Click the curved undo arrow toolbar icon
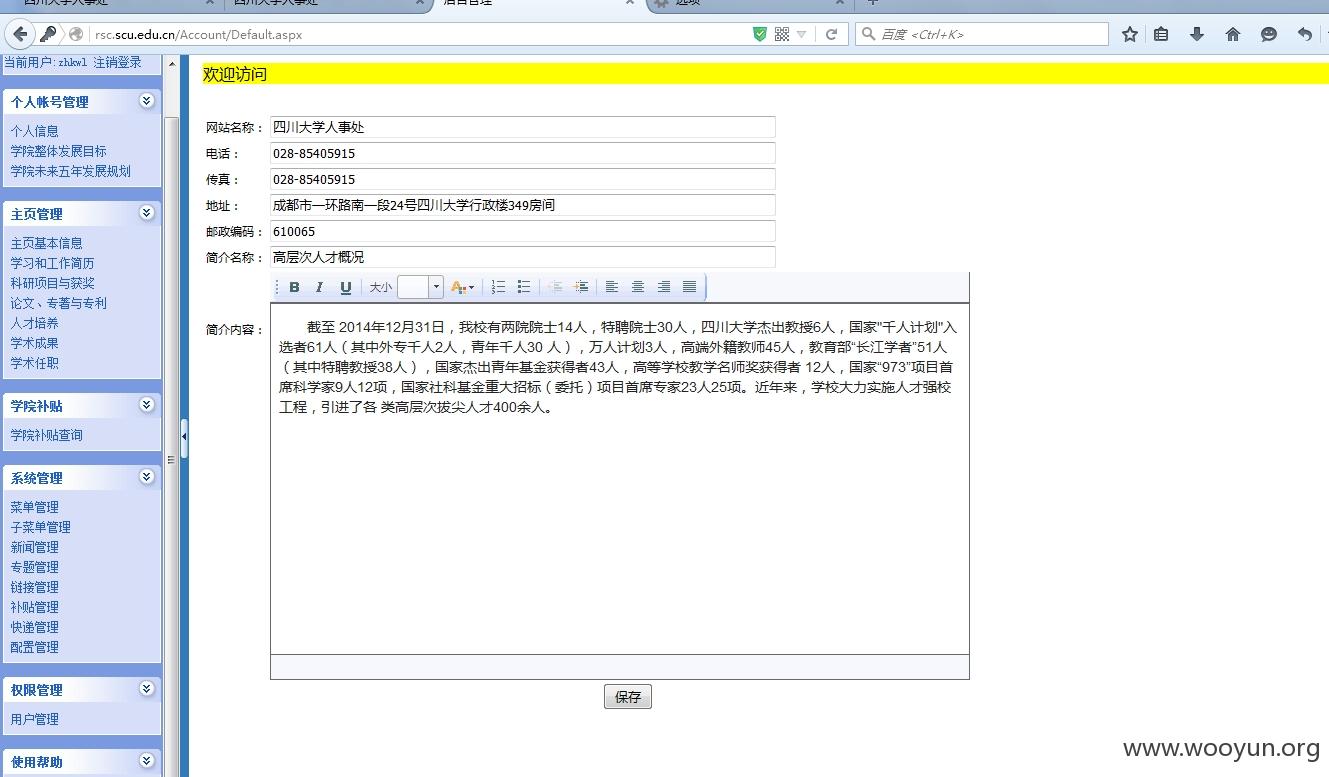Viewport: 1329px width, 777px height. (x=1305, y=34)
